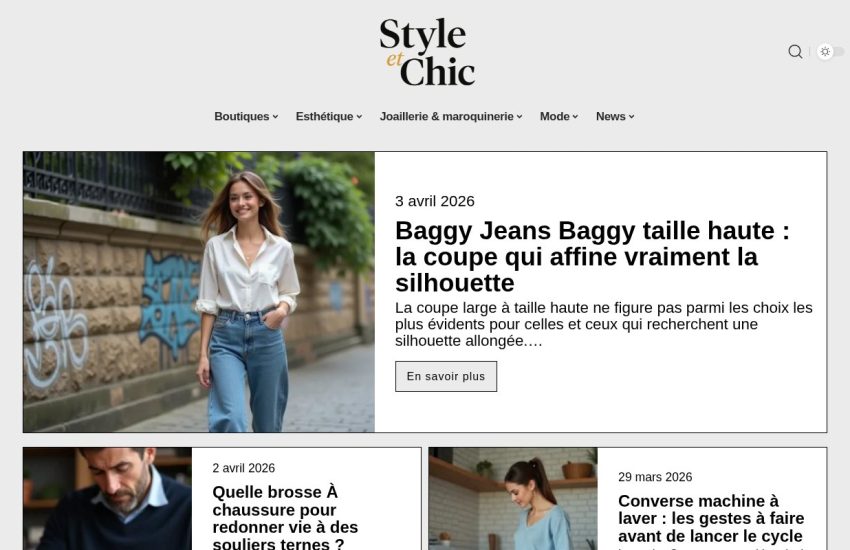The image size is (850, 550).
Task: Expand the Esthétique dropdown arrow
Action: pyautogui.click(x=359, y=117)
